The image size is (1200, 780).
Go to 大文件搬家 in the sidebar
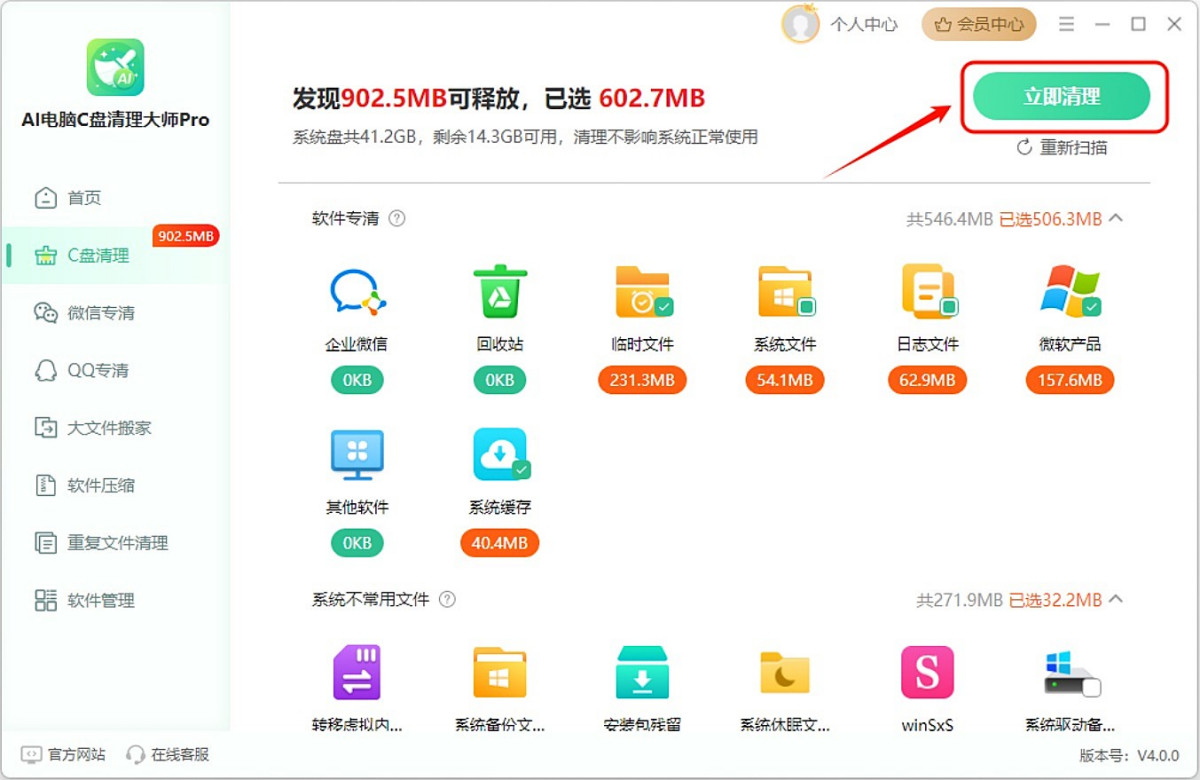[x=108, y=428]
